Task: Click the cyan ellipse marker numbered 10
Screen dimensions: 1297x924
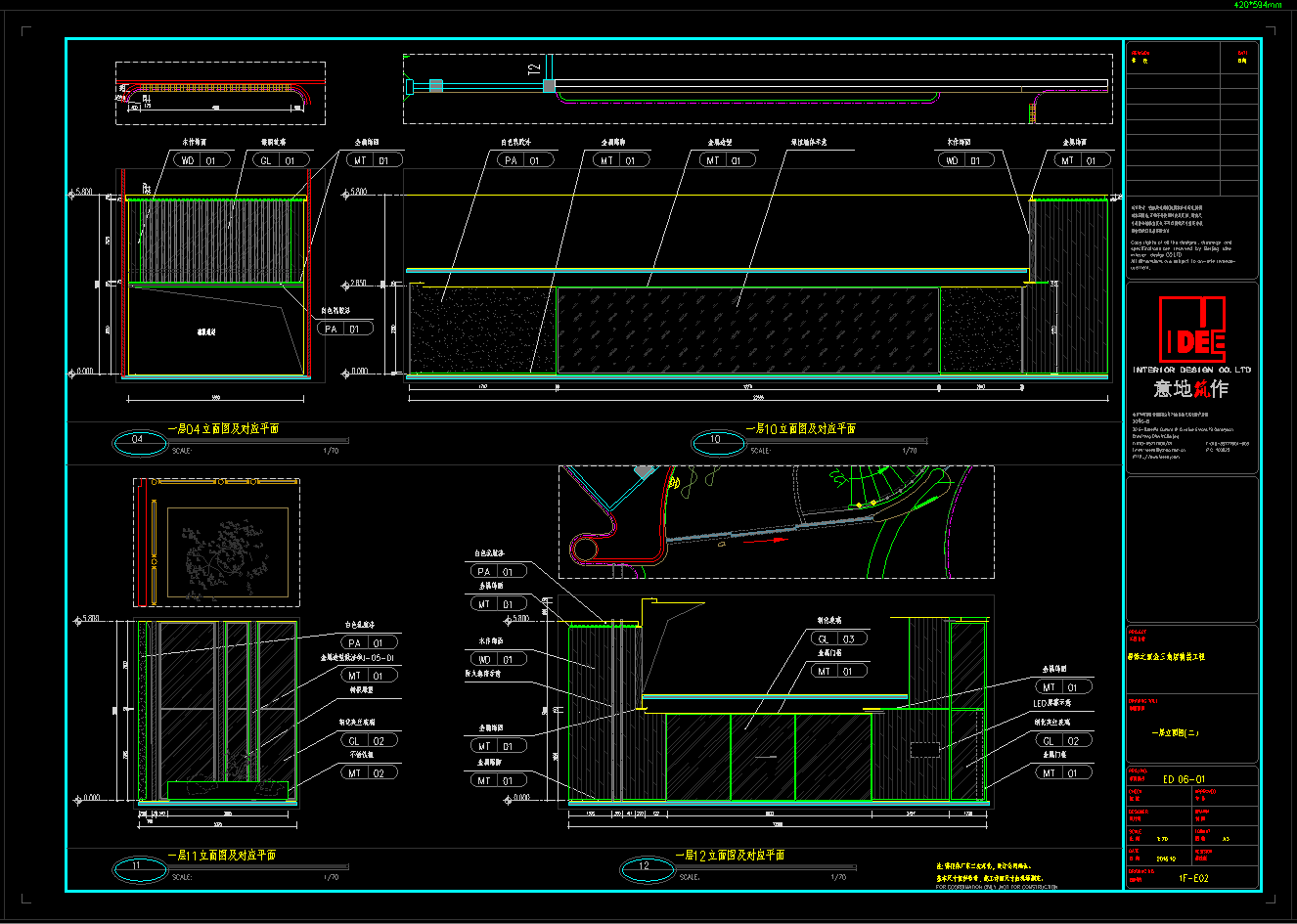Action: pos(719,443)
